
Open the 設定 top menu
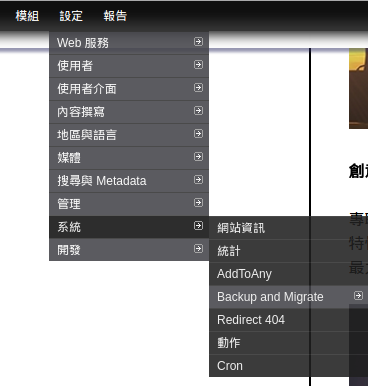[x=71, y=16]
